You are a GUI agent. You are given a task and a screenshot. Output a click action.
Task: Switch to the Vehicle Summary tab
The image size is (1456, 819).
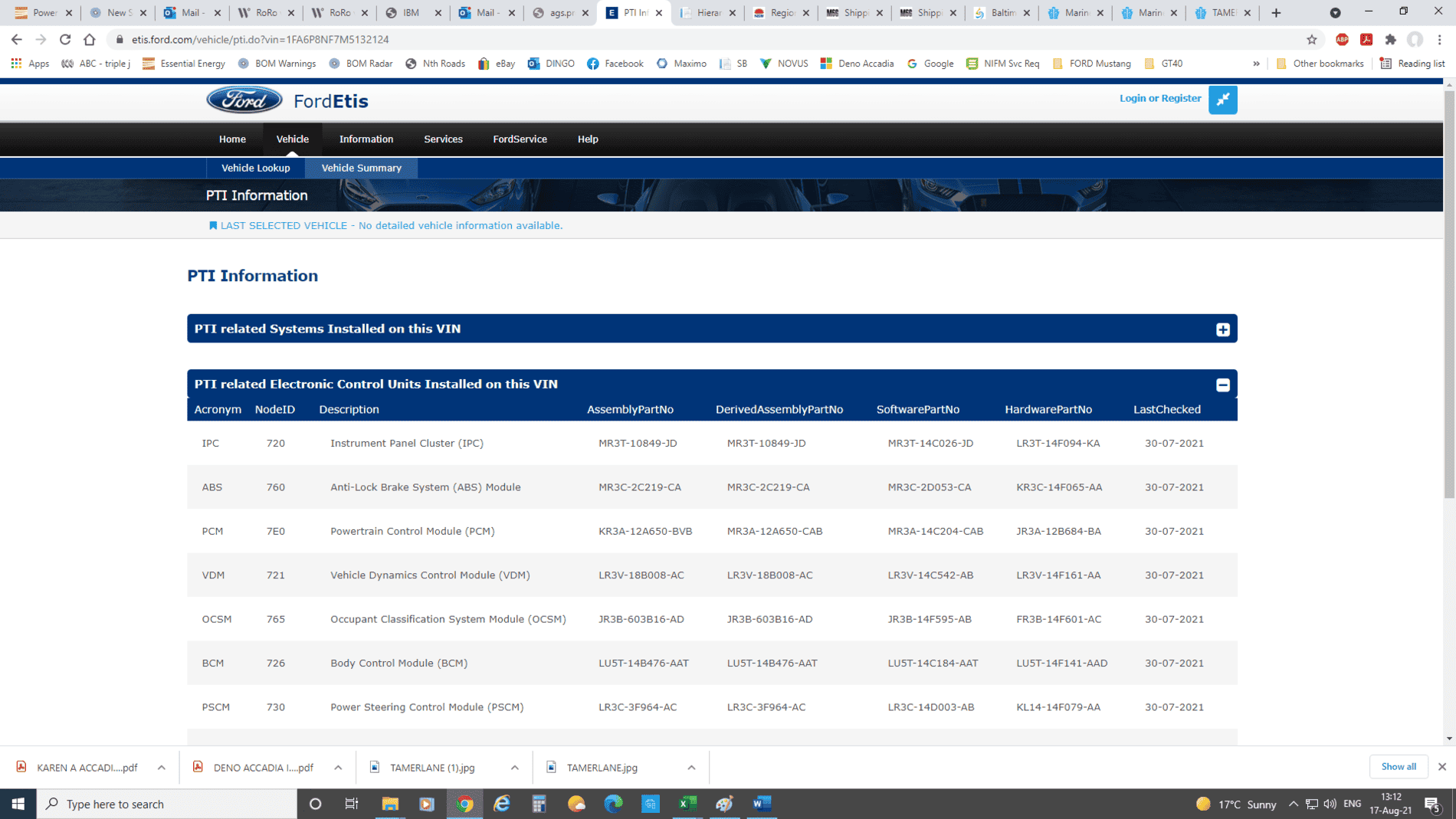coord(361,168)
